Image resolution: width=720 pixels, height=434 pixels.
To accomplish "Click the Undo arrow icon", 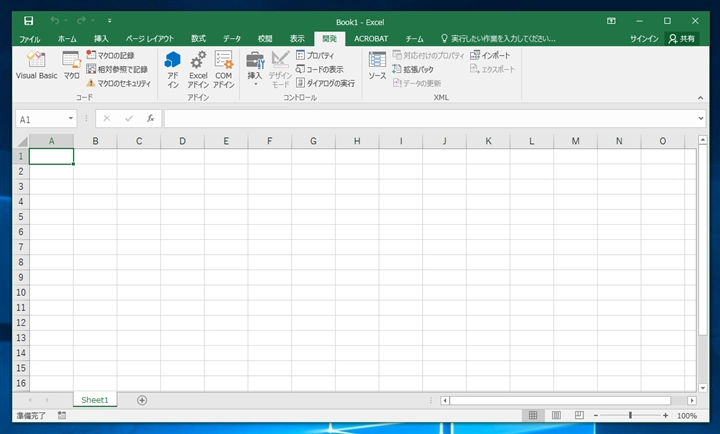I will [55, 21].
